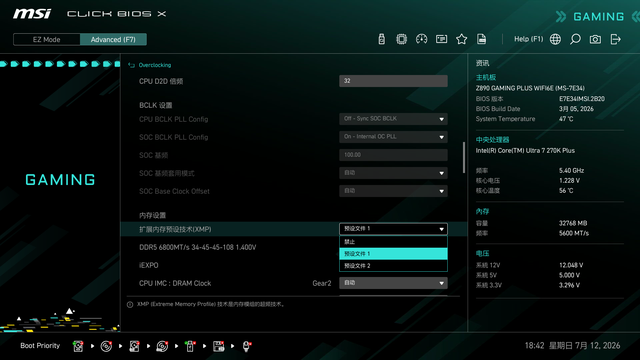640x360 pixels.
Task: Open the CPU IMC : DRAM Clock dropdown
Action: [x=393, y=283]
